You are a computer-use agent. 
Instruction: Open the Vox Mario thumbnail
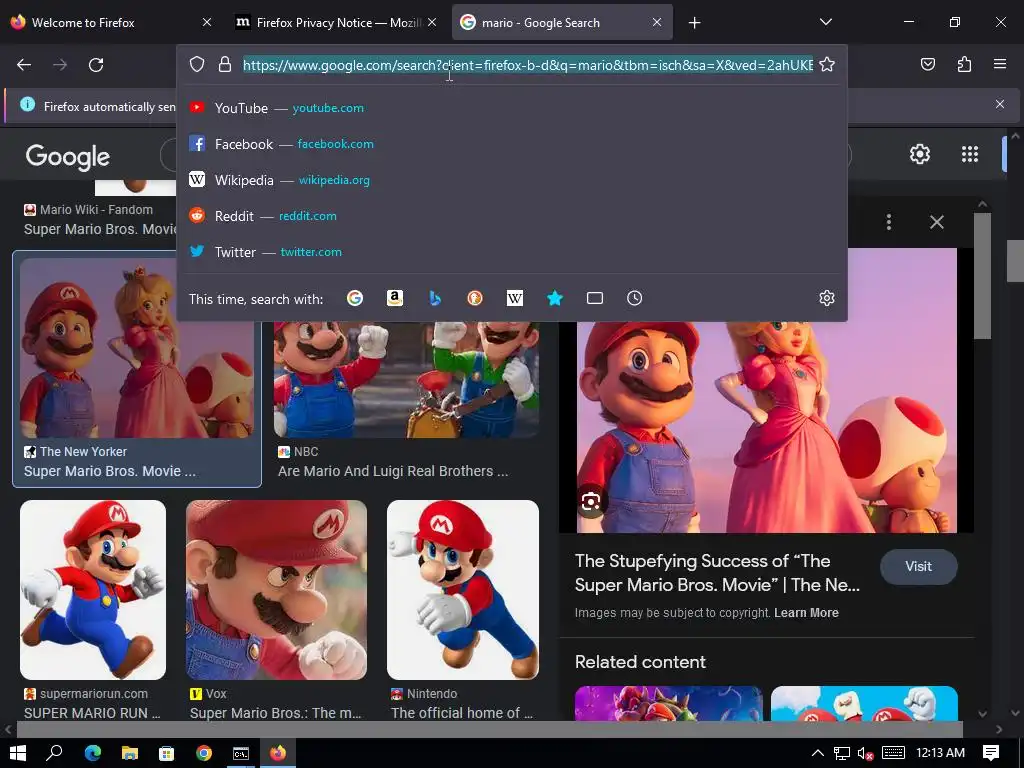click(x=276, y=590)
